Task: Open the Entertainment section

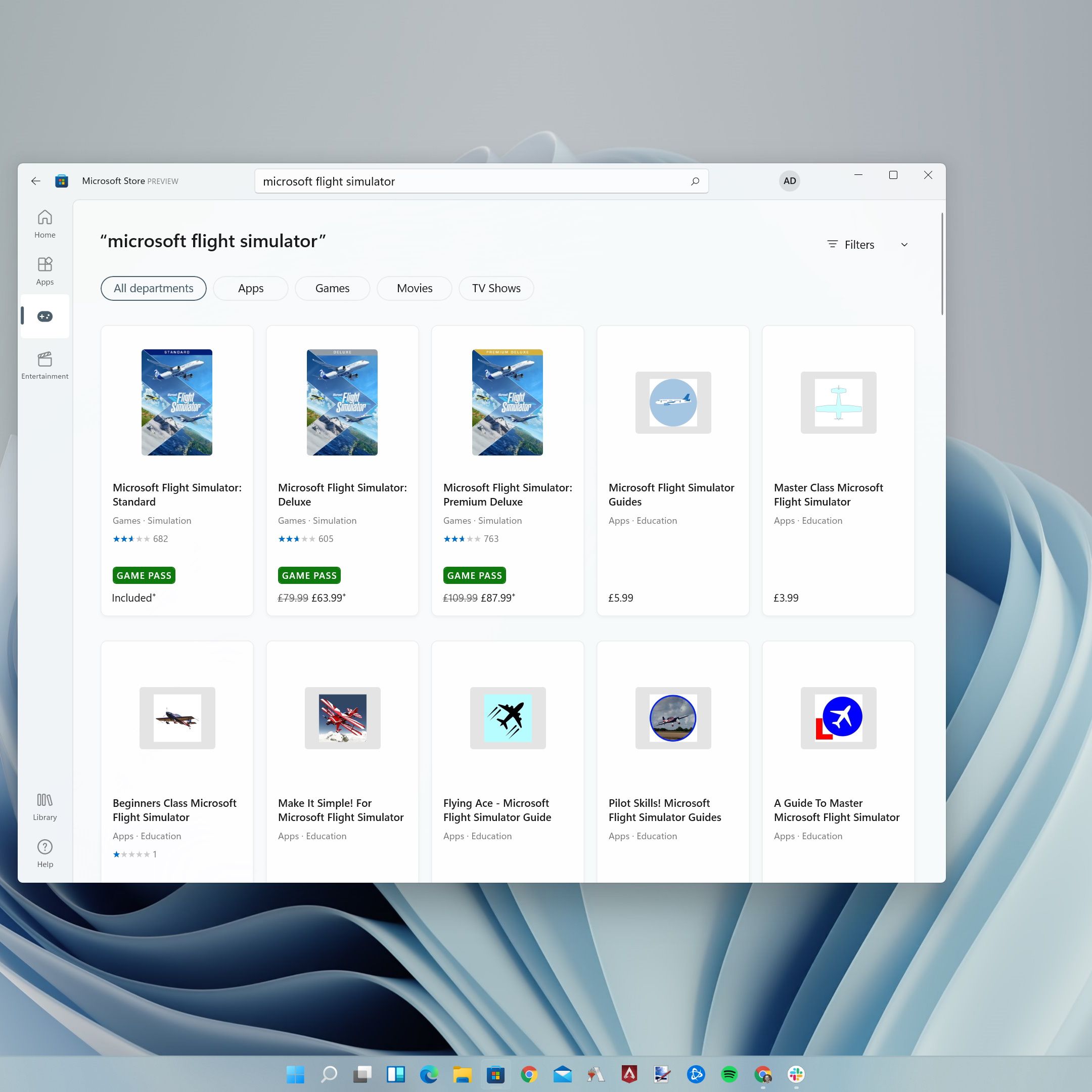Action: pyautogui.click(x=44, y=365)
